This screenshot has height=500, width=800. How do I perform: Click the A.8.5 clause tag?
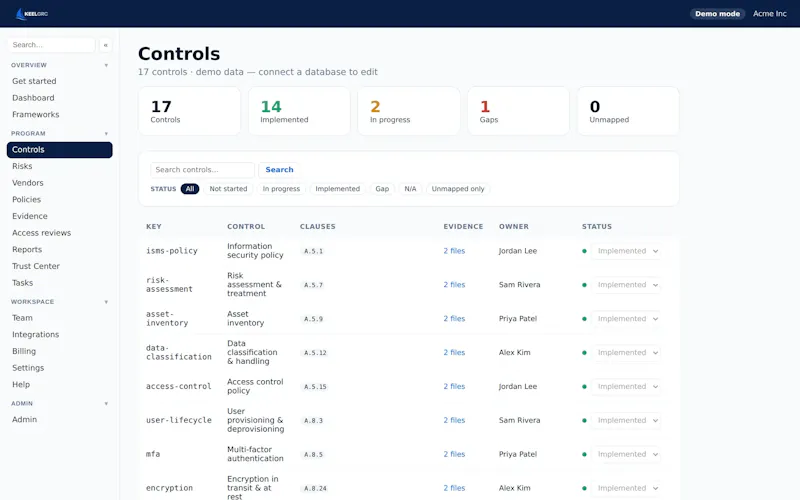(313, 455)
